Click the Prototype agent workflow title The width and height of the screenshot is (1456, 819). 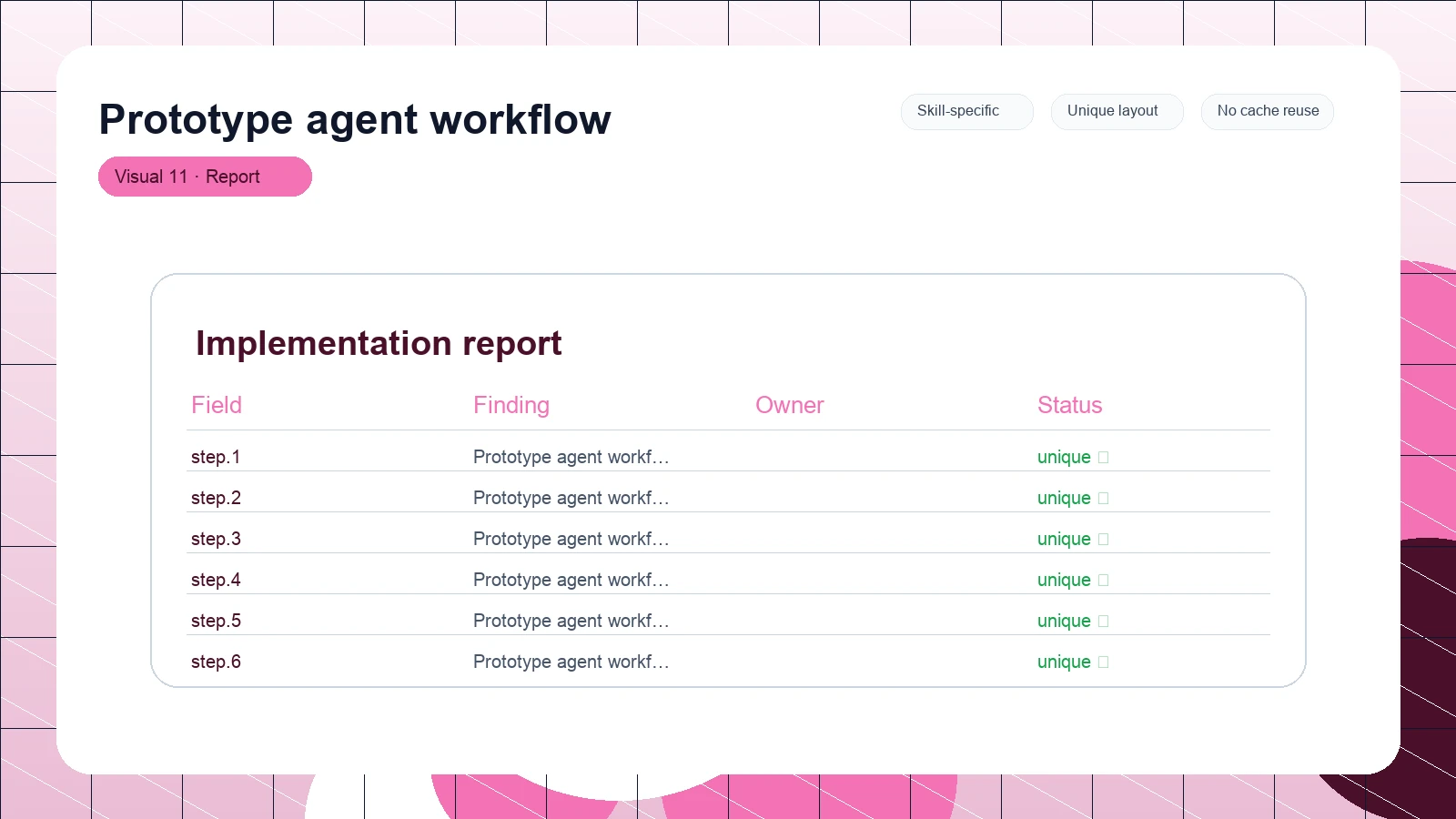click(355, 119)
